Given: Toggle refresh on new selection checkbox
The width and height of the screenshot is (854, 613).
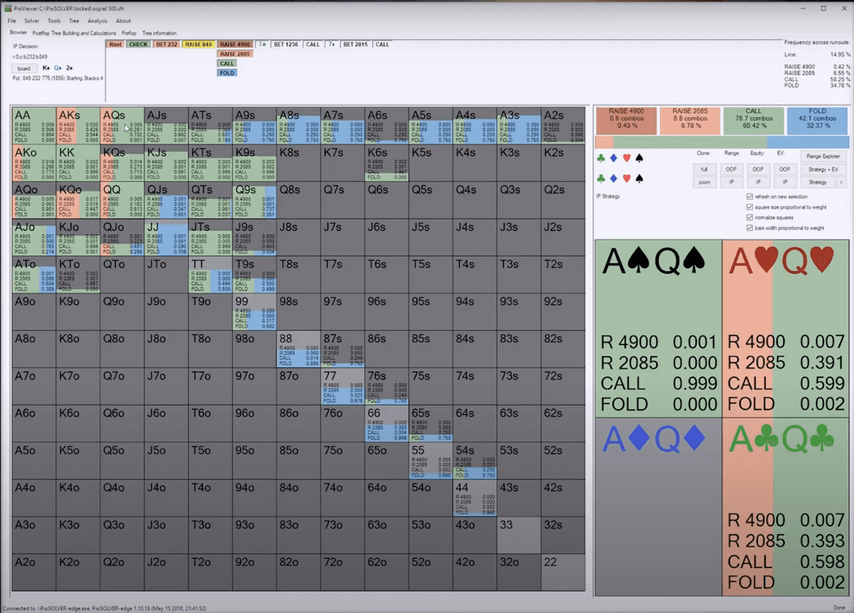Looking at the screenshot, I should pyautogui.click(x=749, y=197).
